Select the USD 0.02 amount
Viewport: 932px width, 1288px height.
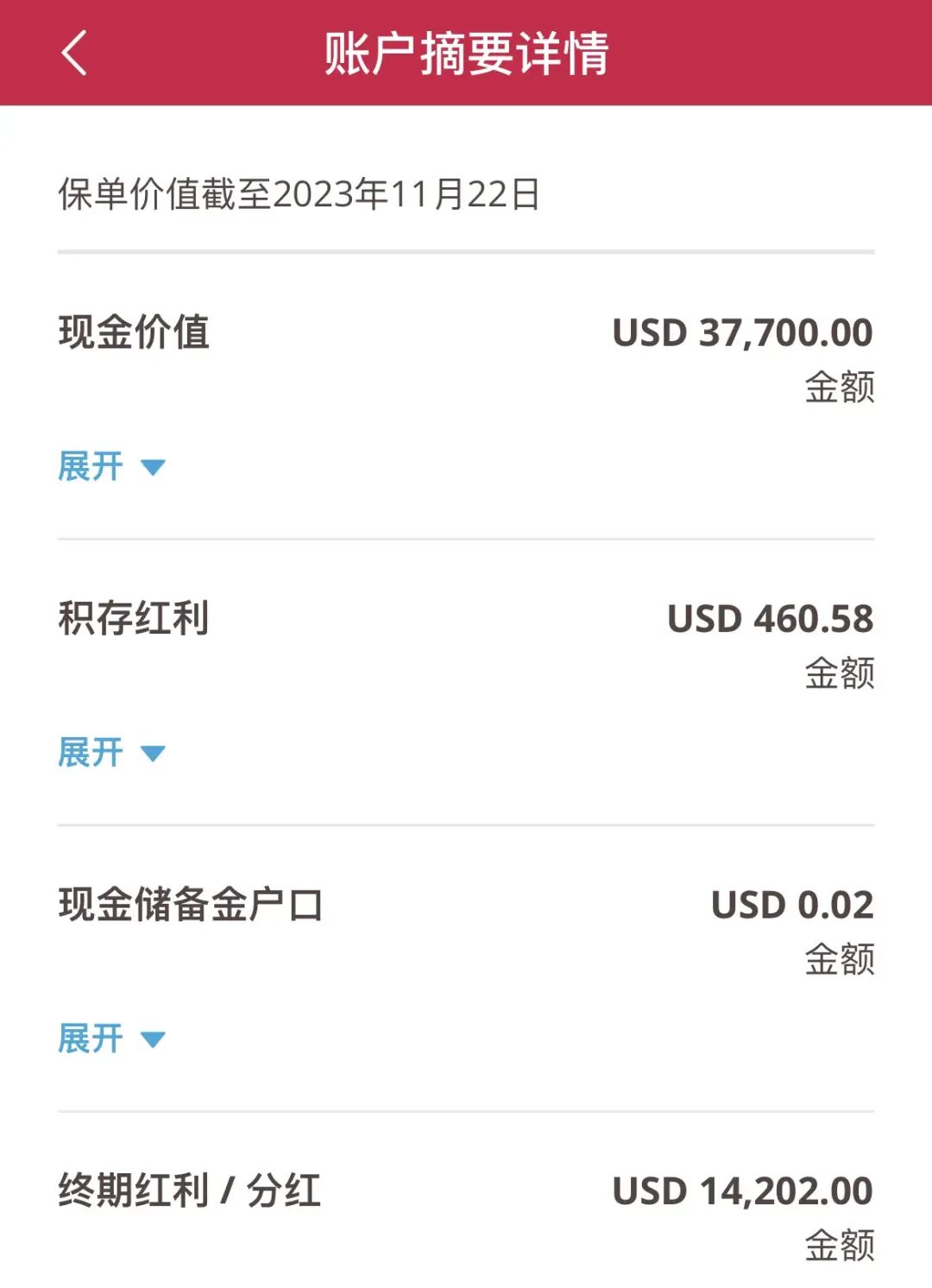click(792, 905)
